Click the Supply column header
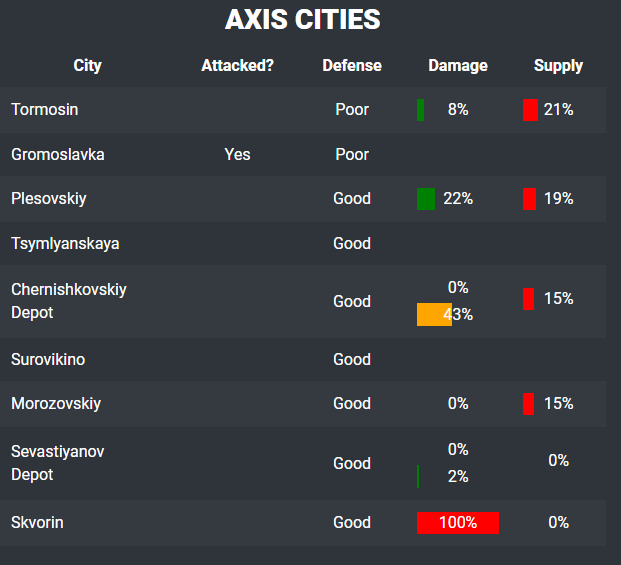Viewport: 621px width, 565px height. [558, 66]
